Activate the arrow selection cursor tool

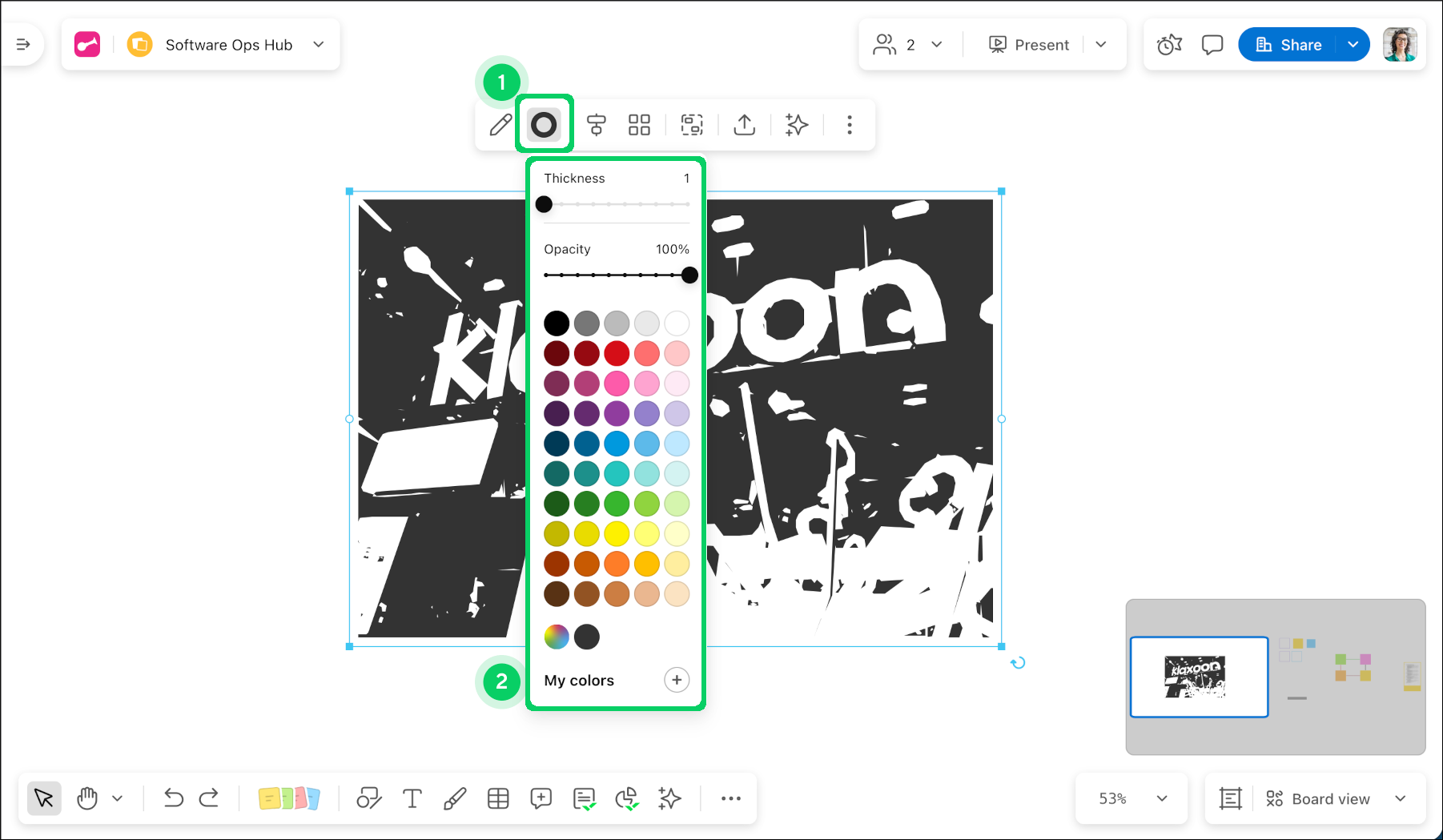(44, 798)
